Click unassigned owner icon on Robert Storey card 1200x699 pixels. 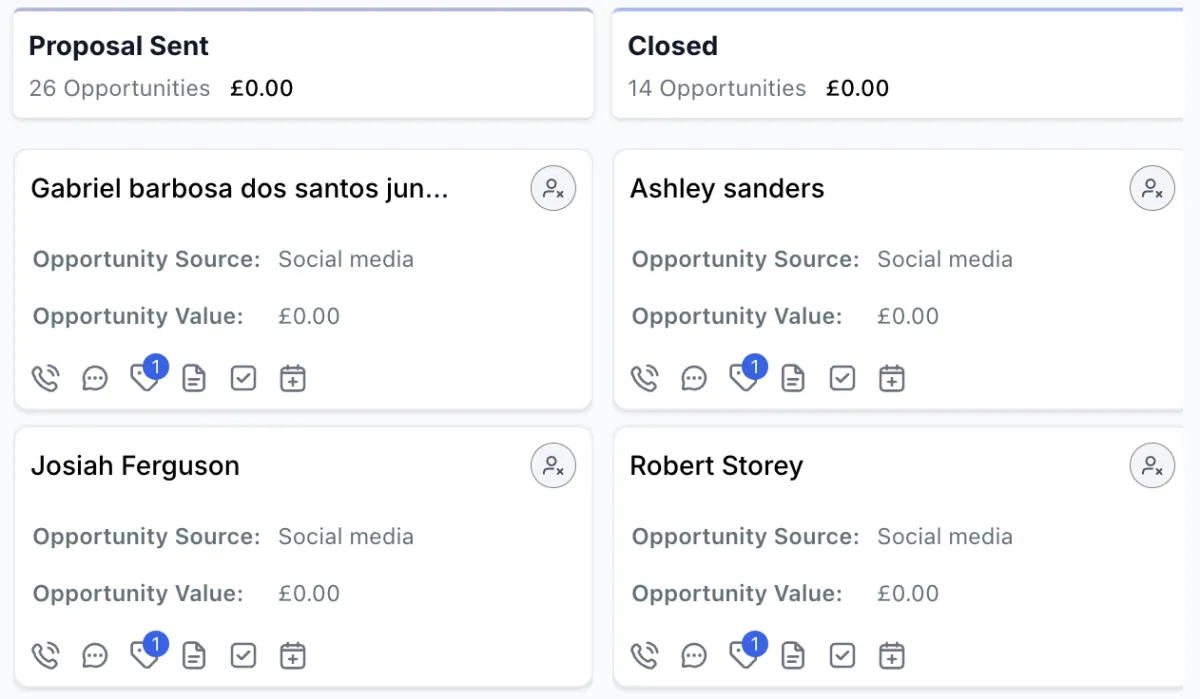click(x=1152, y=466)
